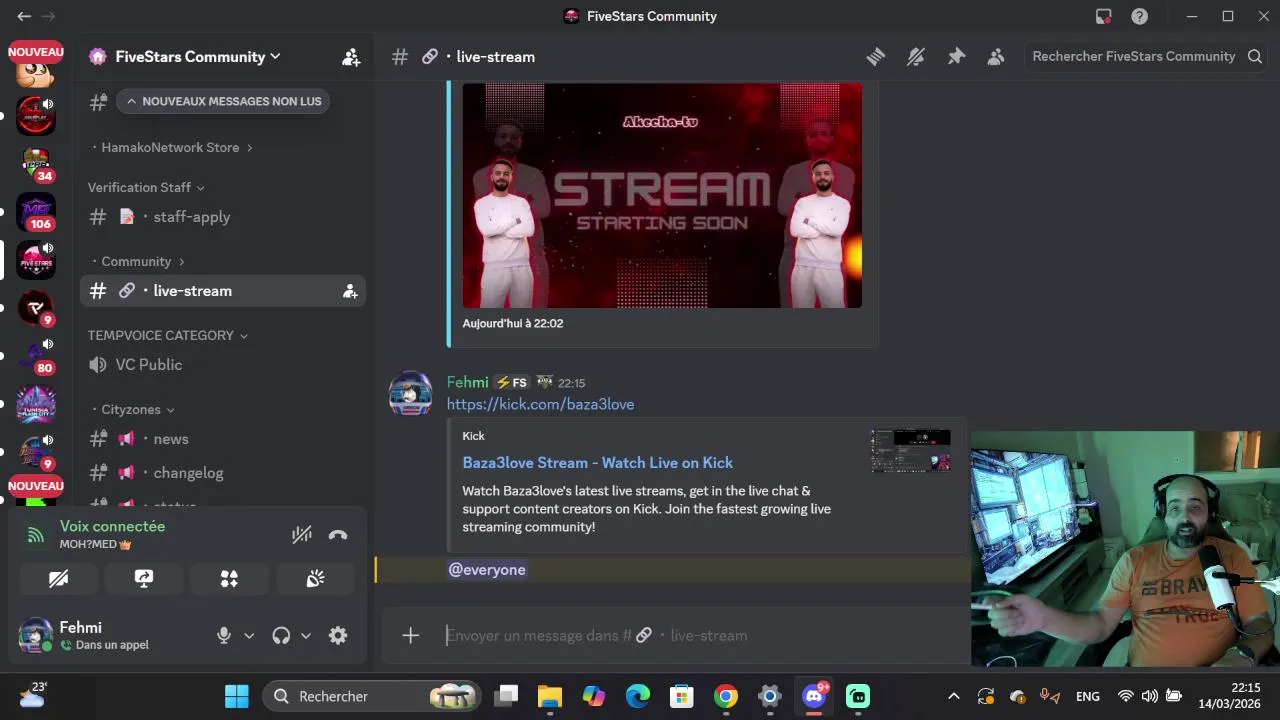Open the Tunisia Flash City server icon
The image size is (1280, 720).
click(x=36, y=404)
